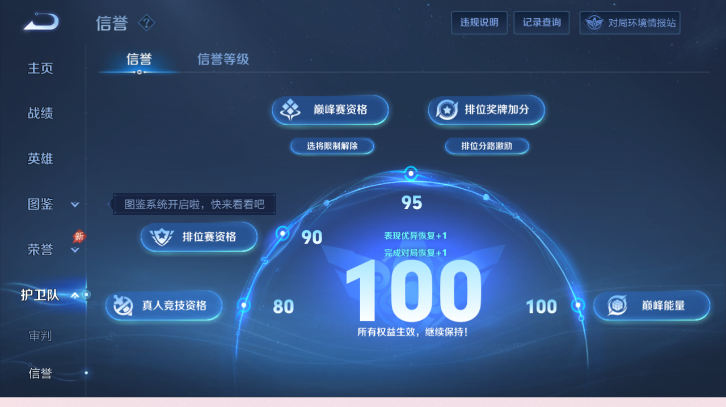Open the 信誉 sidebar sub-item
726x407 pixels.
pos(40,373)
